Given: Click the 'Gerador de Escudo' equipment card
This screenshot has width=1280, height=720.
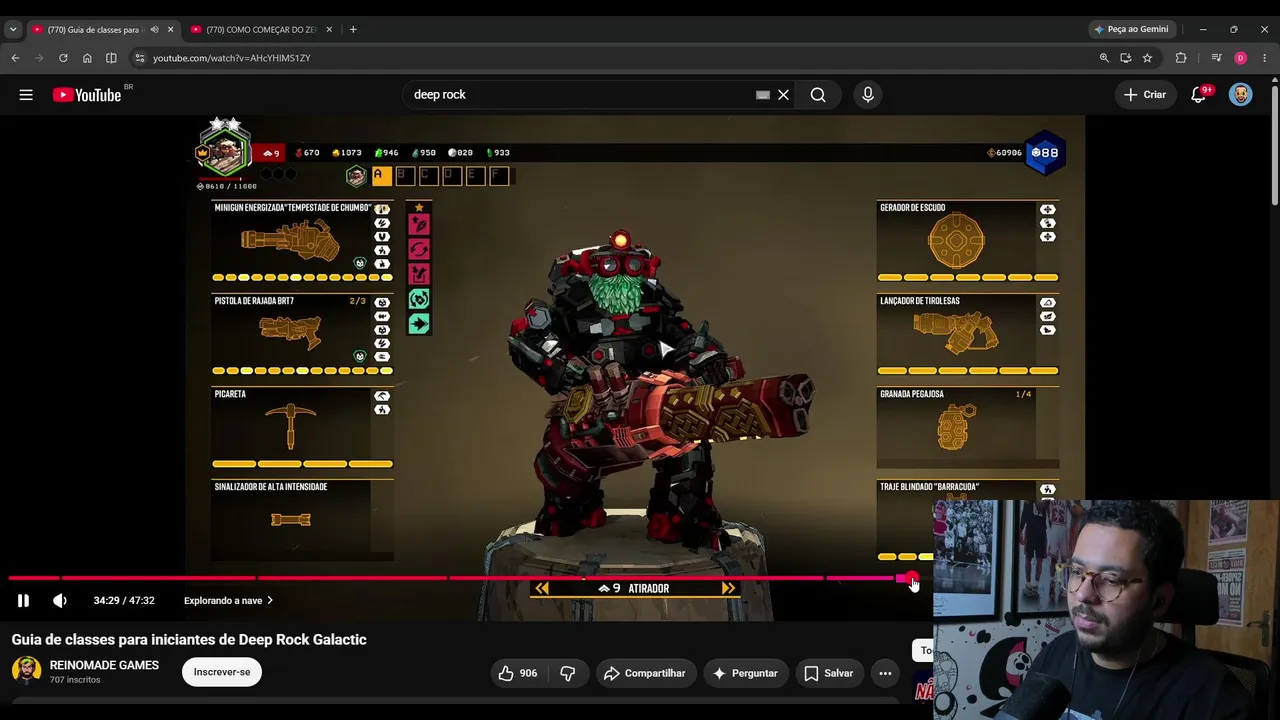Looking at the screenshot, I should [x=968, y=241].
